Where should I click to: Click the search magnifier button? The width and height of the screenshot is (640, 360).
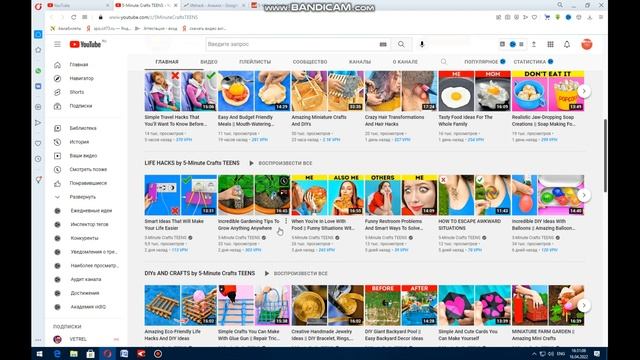[x=401, y=44]
